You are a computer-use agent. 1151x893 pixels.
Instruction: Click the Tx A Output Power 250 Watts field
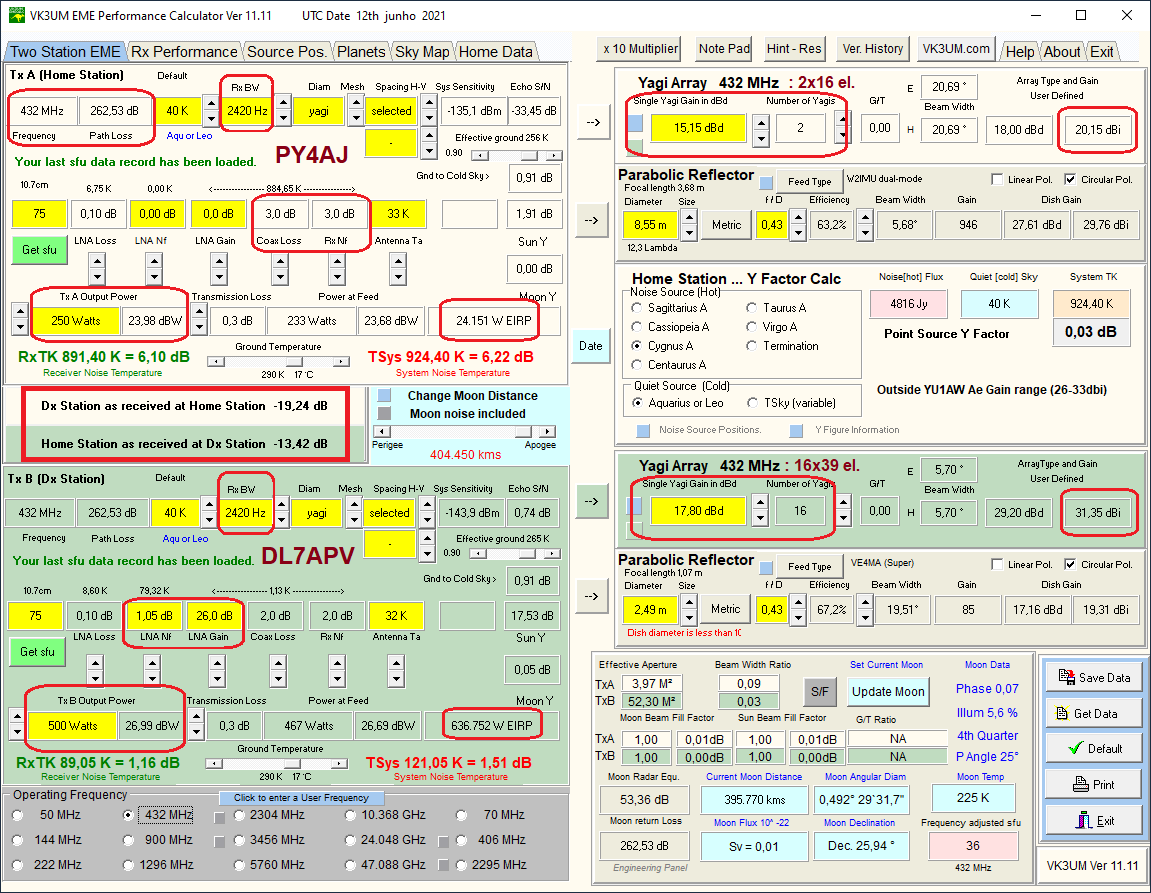[x=75, y=321]
